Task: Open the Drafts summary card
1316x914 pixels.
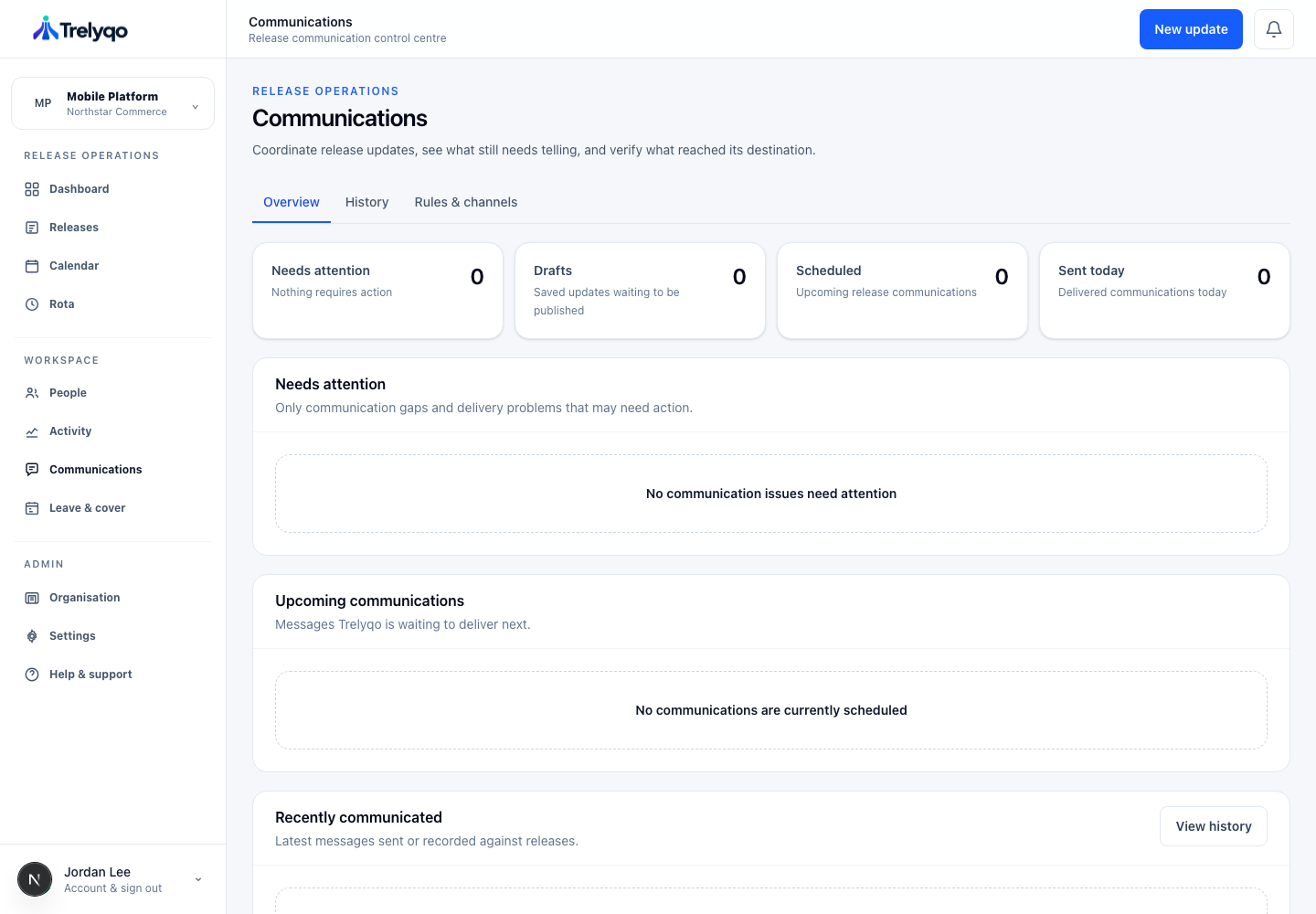Action: (x=640, y=291)
